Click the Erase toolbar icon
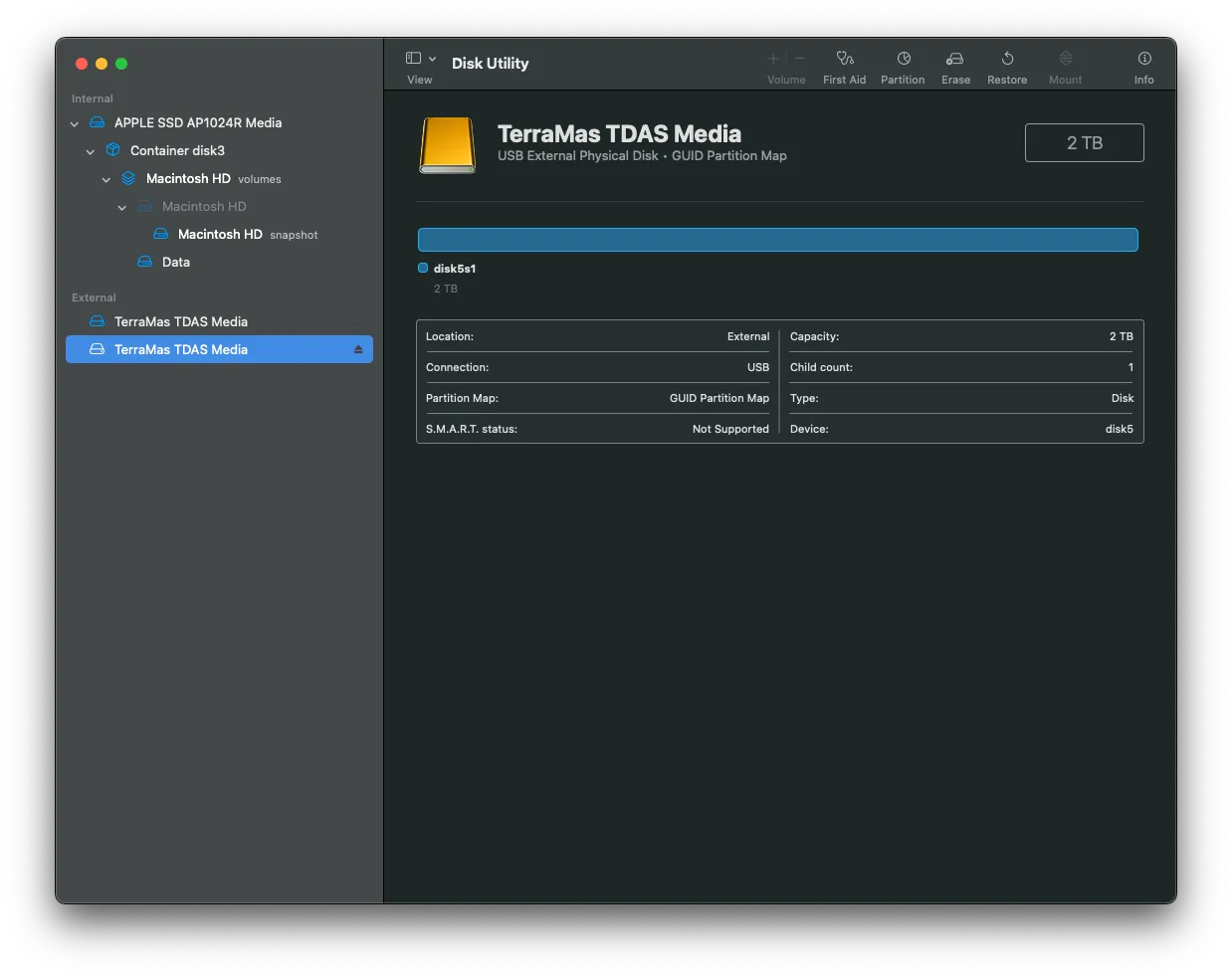This screenshot has height=977, width=1232. (x=955, y=60)
